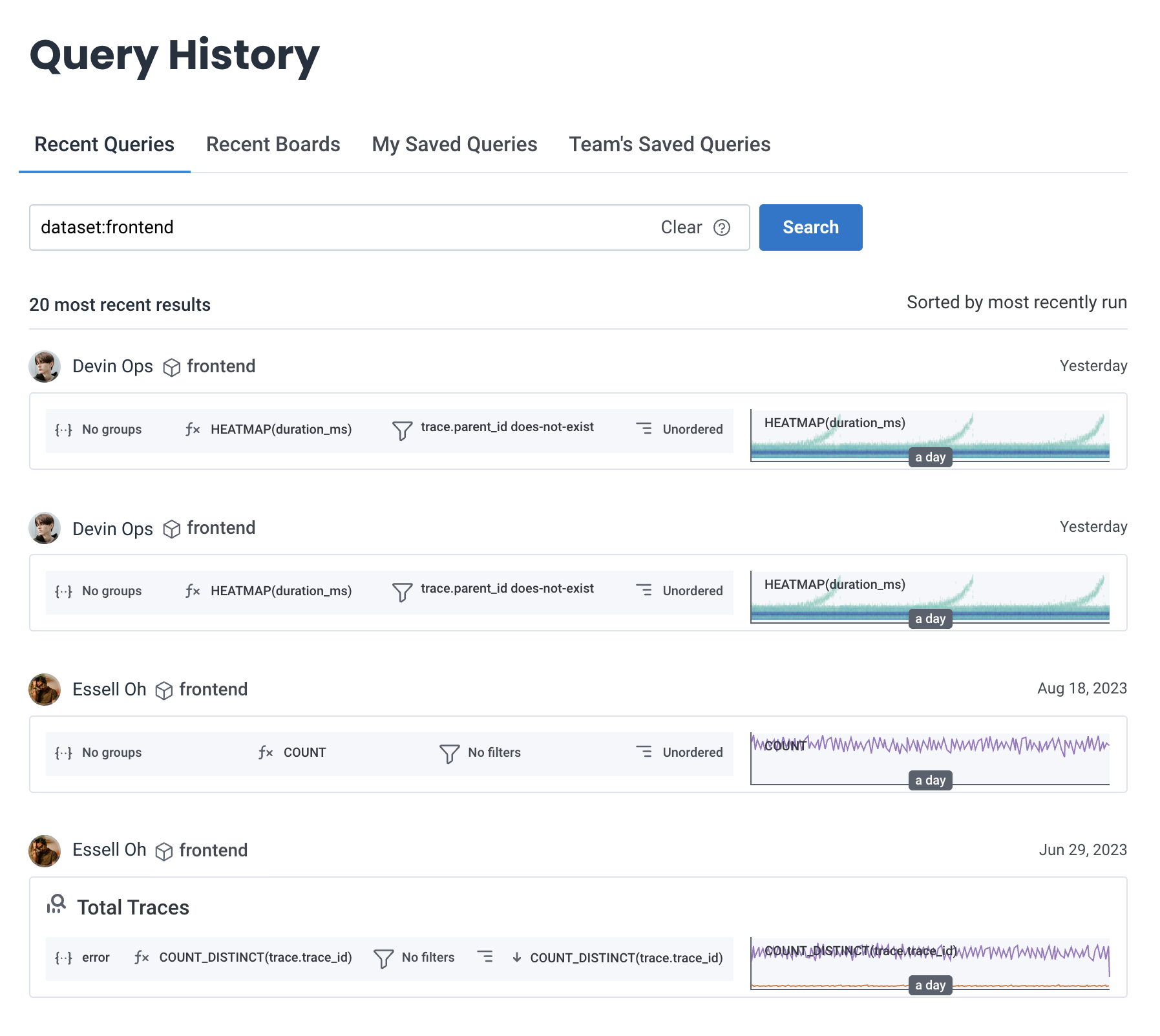The width and height of the screenshot is (1160, 1036).
Task: Click the funnel filter icon showing trace.parent_id does-not-exist
Action: click(x=401, y=428)
